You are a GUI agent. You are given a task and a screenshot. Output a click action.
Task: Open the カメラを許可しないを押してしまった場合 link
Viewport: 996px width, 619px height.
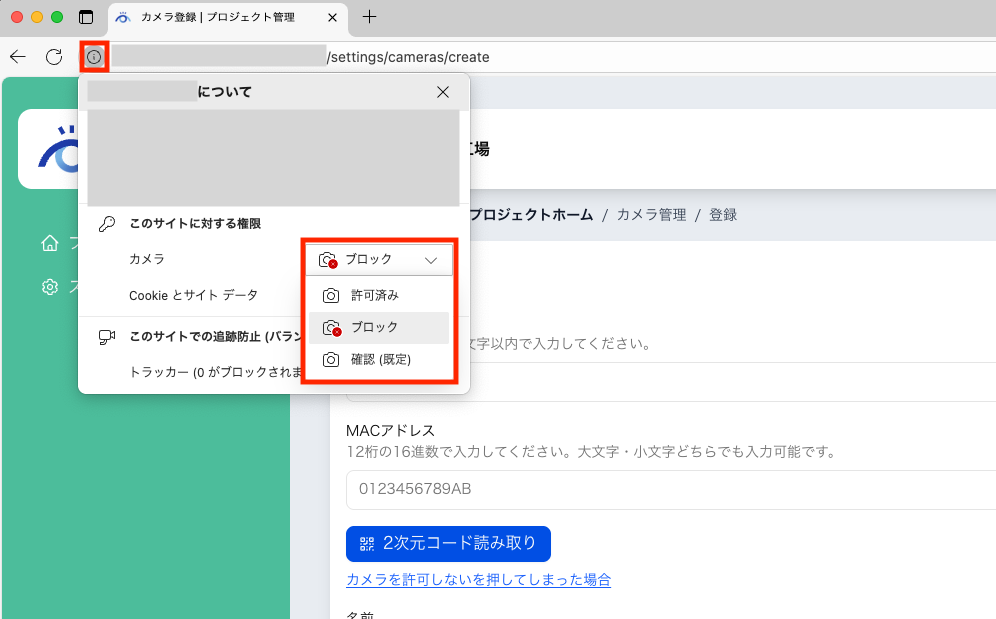point(477,580)
